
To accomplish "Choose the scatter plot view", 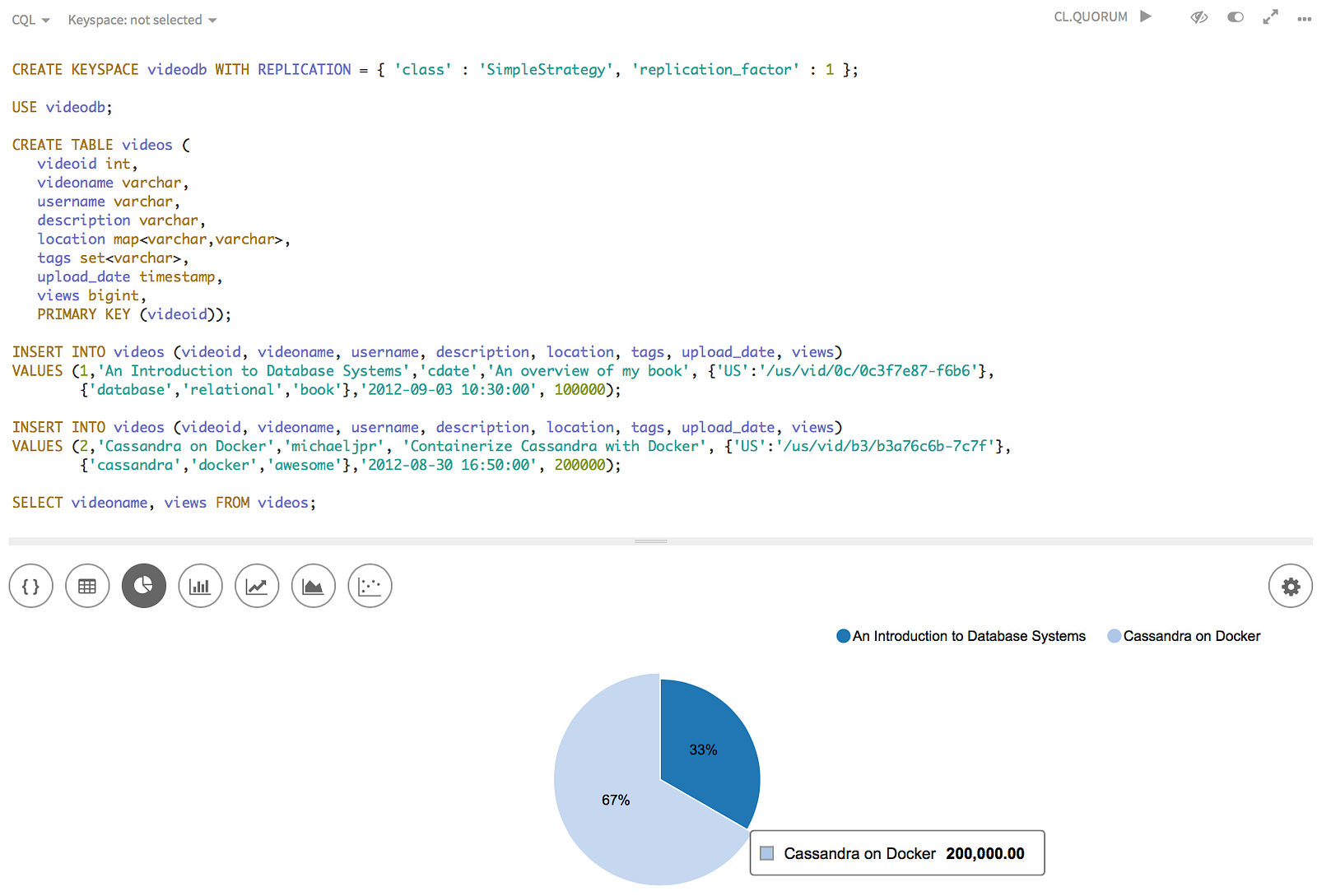I will tap(370, 586).
